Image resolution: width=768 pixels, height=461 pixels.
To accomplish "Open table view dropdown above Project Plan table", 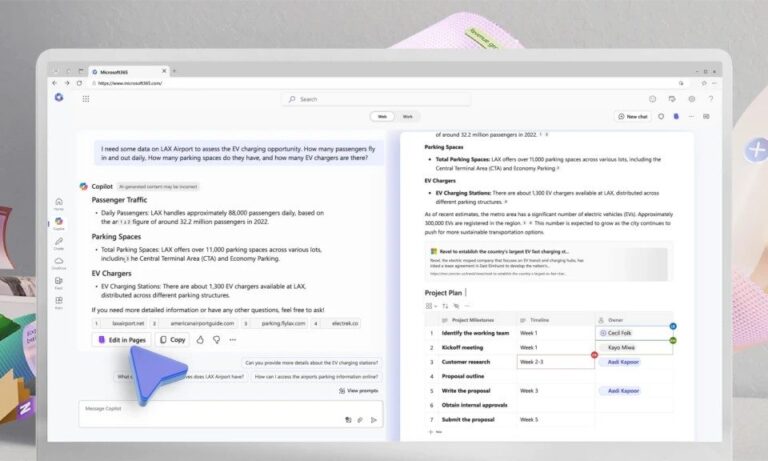I will pos(431,306).
